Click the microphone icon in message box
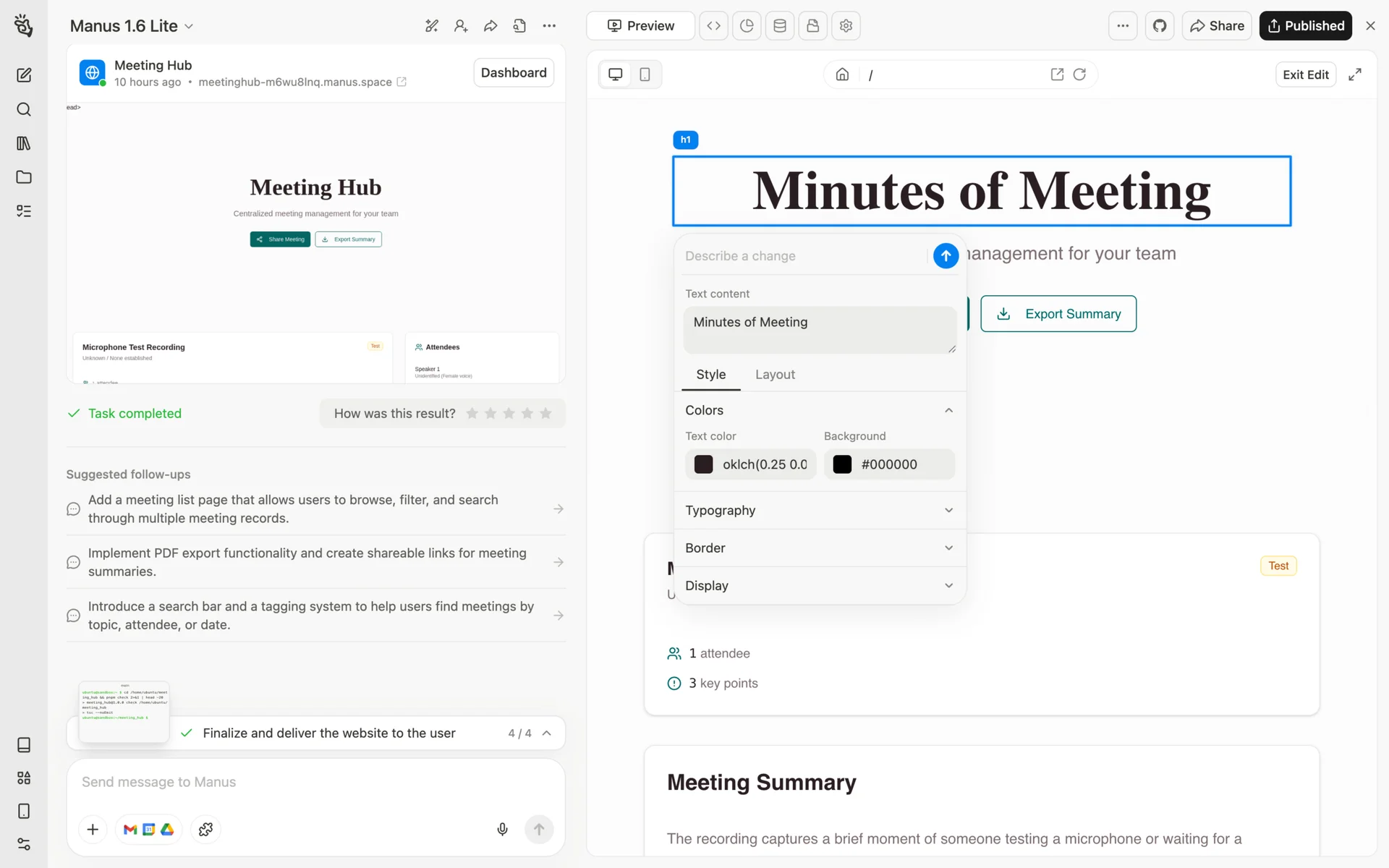1389x868 pixels. tap(502, 829)
